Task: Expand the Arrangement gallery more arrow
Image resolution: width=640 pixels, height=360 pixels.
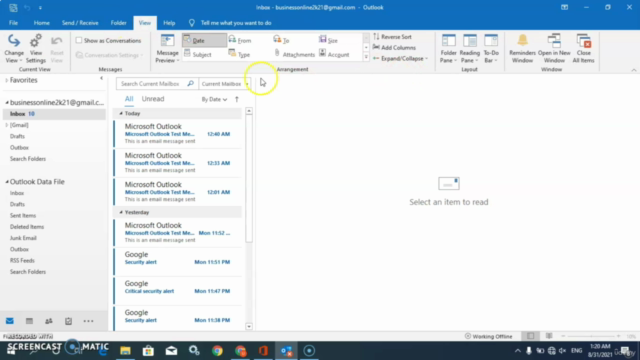Action: (366, 58)
